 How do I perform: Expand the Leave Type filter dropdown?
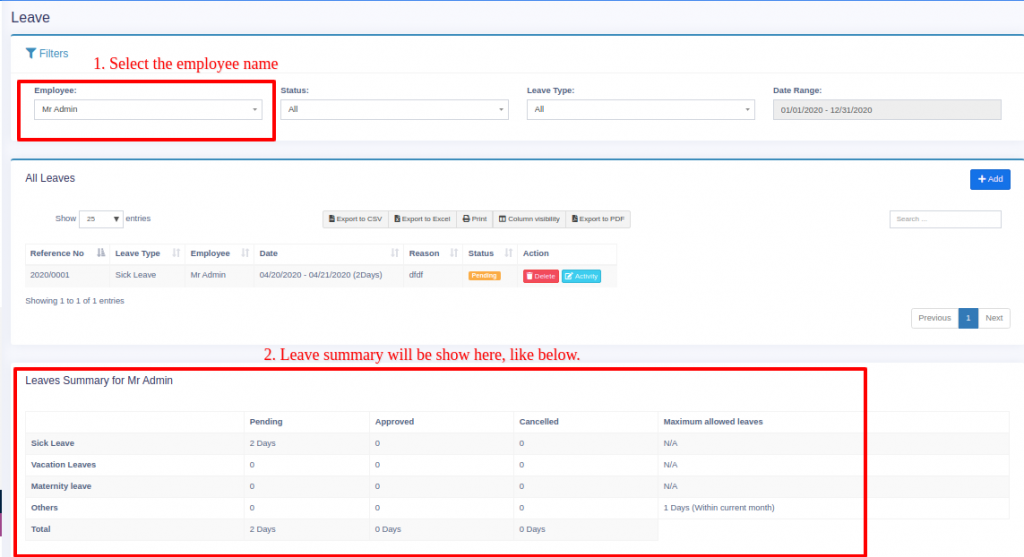coord(640,109)
